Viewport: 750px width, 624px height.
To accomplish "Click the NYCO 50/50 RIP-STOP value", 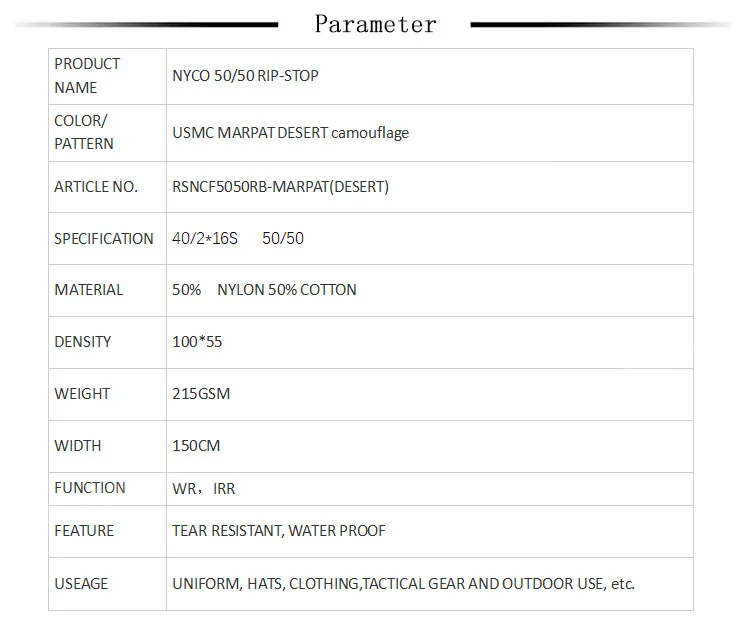I will point(245,76).
